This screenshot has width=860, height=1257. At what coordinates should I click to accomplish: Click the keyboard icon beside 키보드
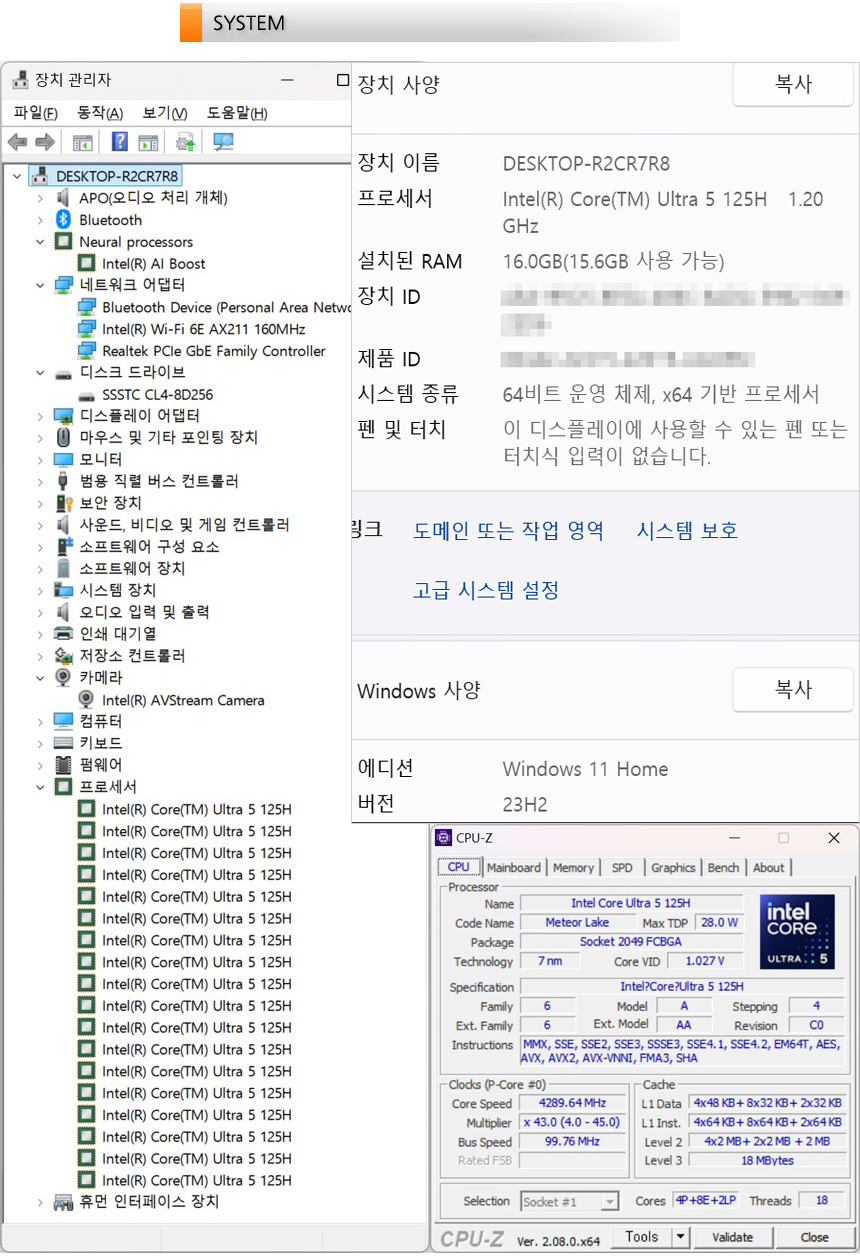pos(63,744)
